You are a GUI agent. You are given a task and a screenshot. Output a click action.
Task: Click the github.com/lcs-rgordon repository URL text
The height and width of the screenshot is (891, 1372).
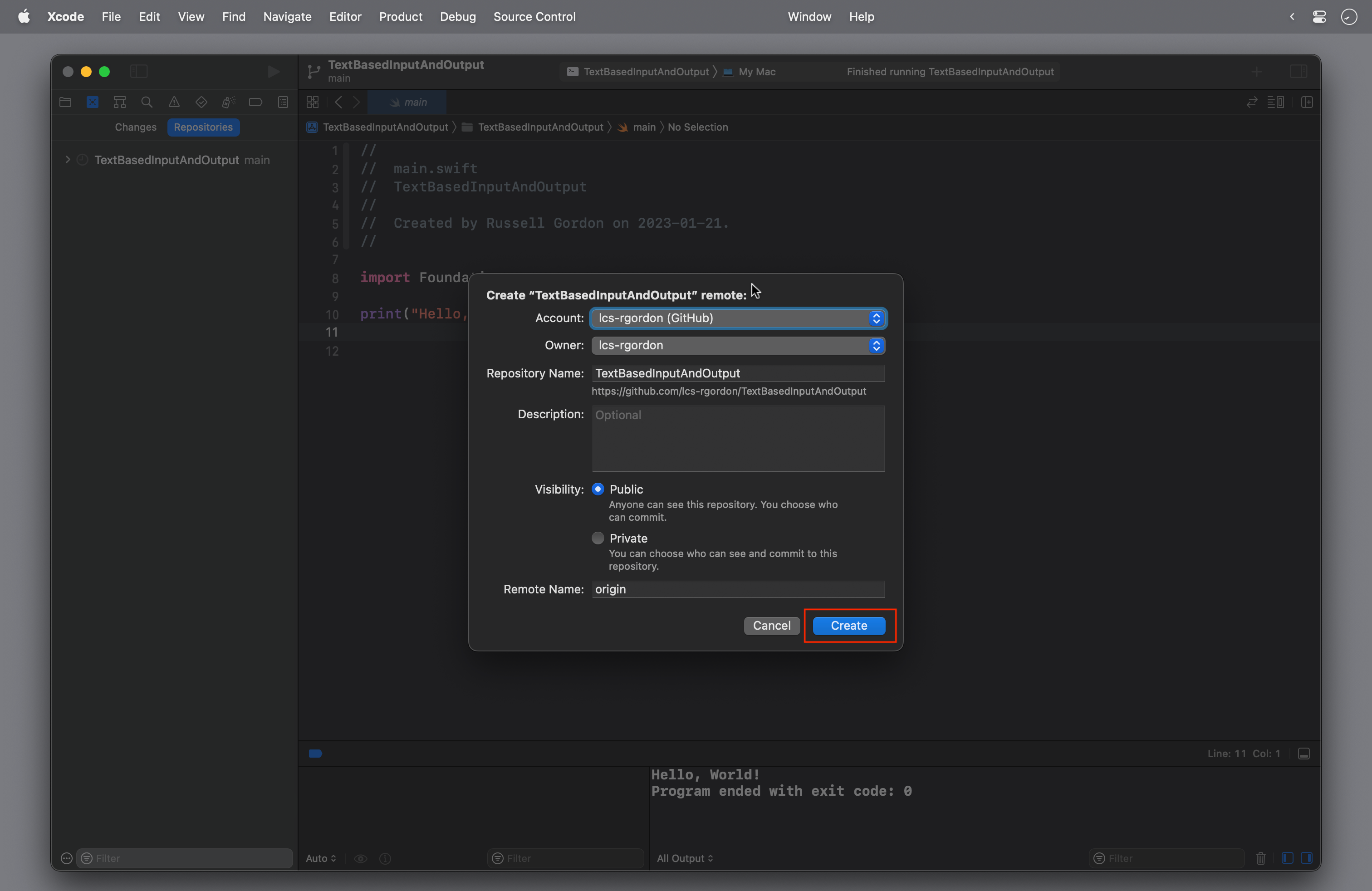(x=729, y=392)
